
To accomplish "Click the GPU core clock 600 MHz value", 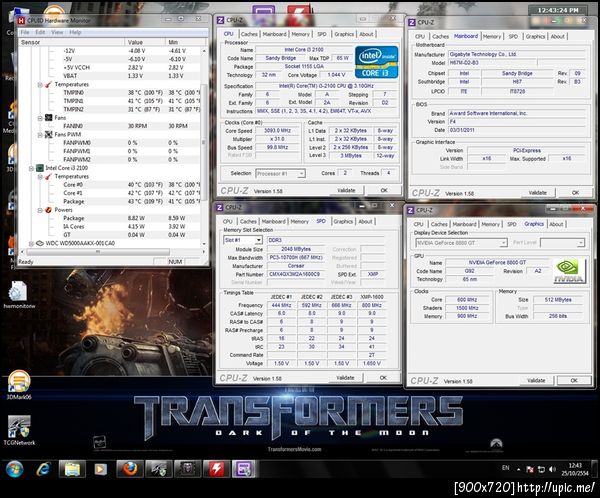I will [x=467, y=300].
